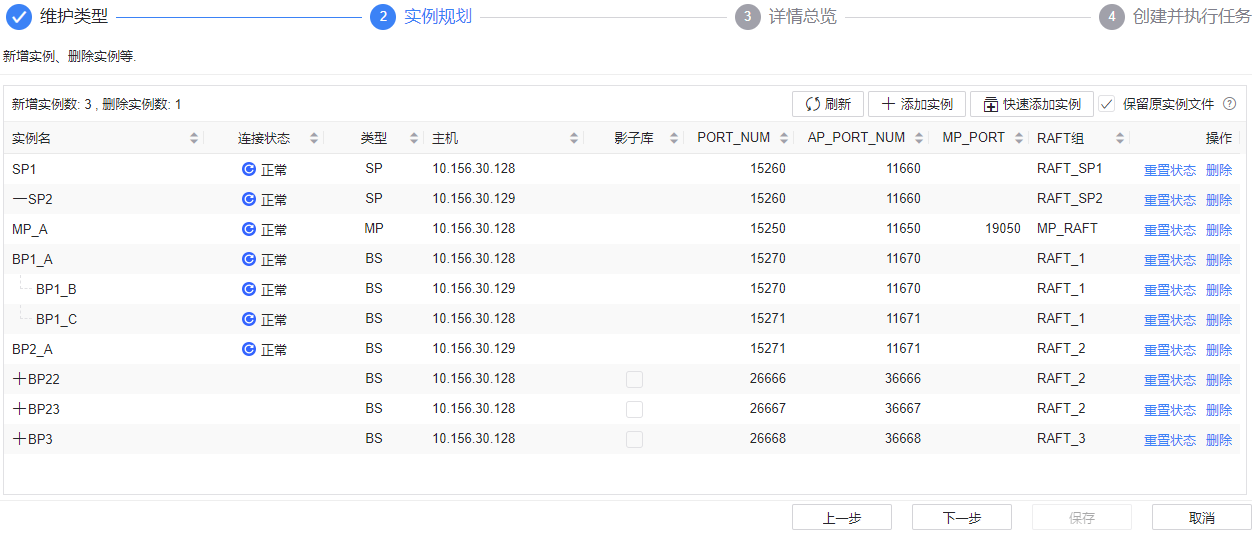This screenshot has height=534, width=1254.
Task: Click the 操作 column header
Action: pyautogui.click(x=1218, y=138)
